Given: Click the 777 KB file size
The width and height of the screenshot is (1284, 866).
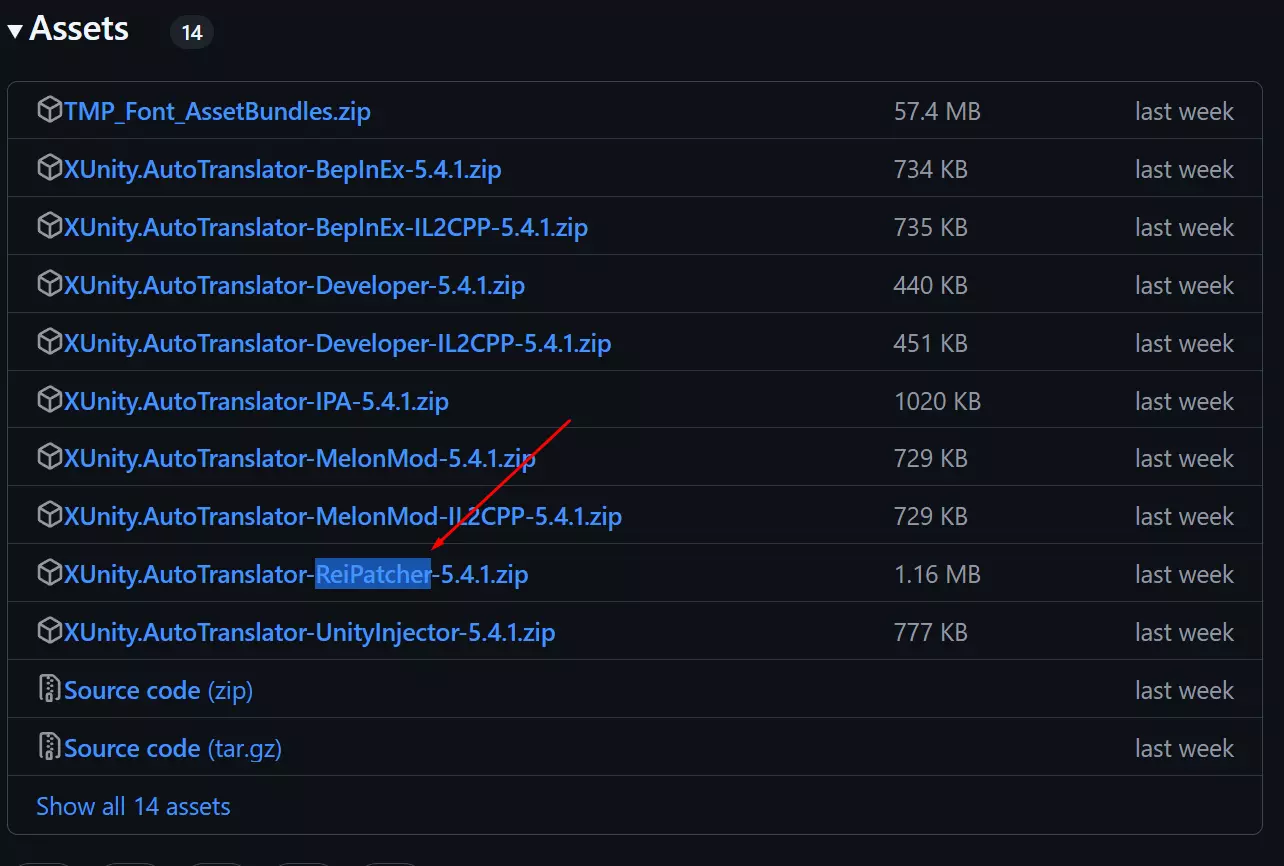Looking at the screenshot, I should click(931, 632).
